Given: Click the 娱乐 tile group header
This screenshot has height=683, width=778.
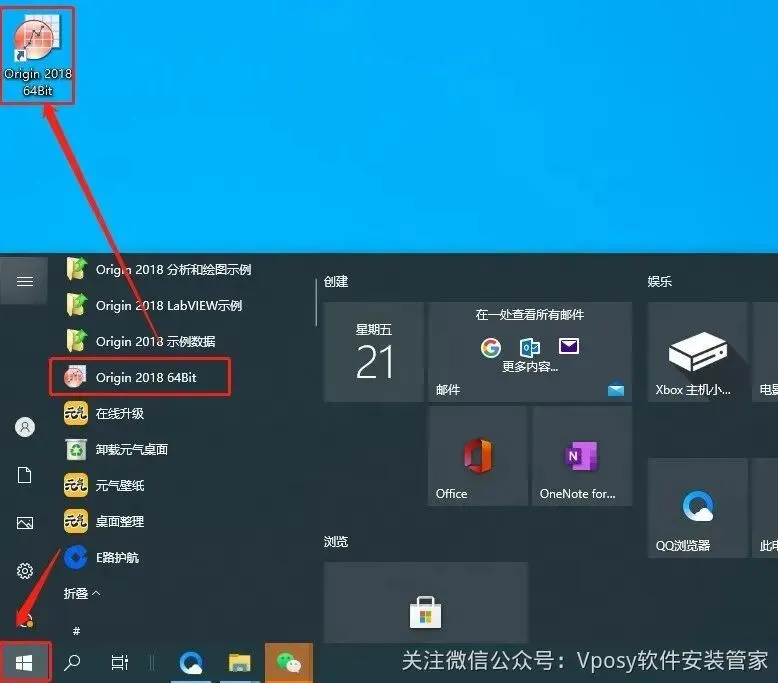Looking at the screenshot, I should click(659, 282).
